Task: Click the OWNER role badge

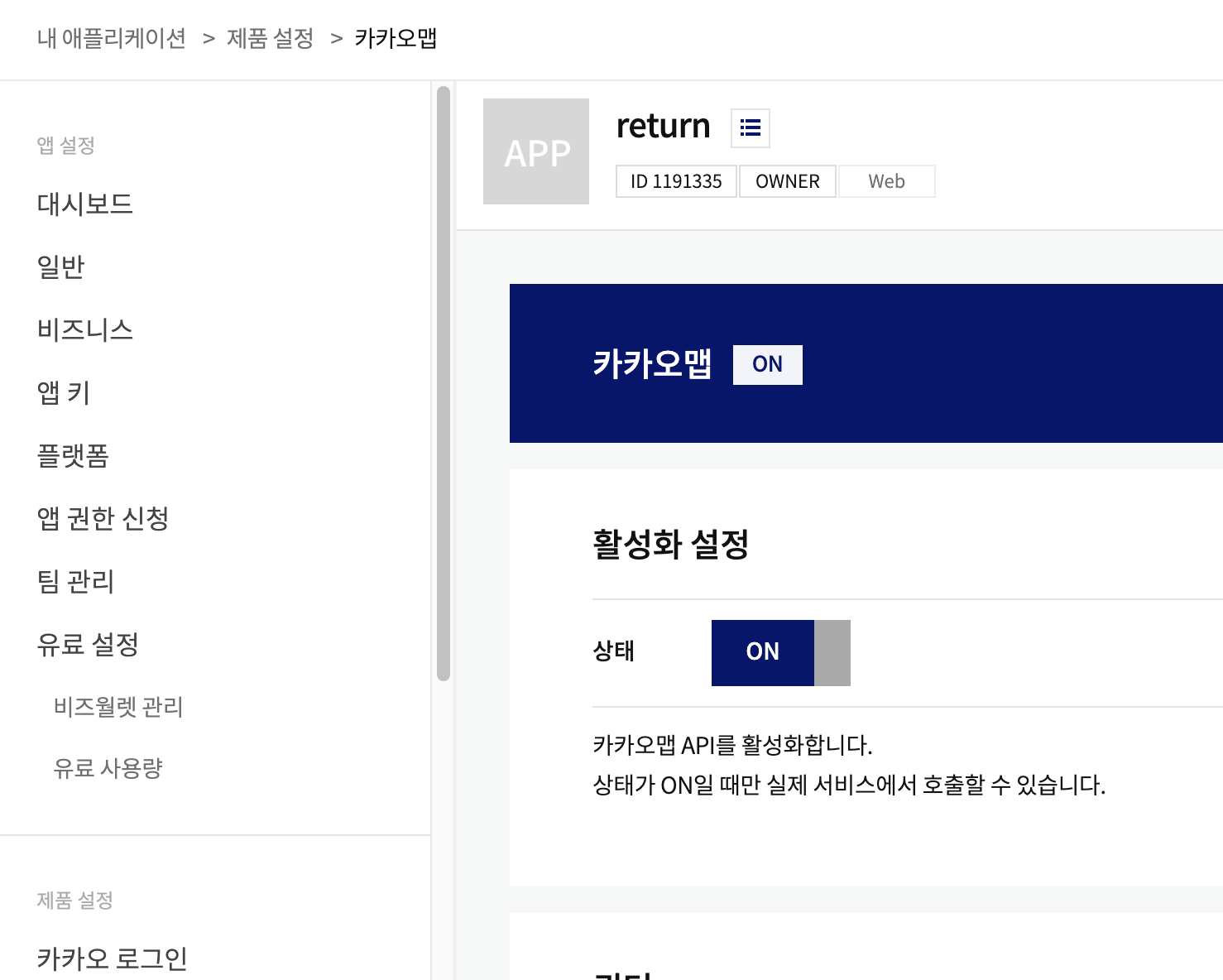Action: (788, 181)
